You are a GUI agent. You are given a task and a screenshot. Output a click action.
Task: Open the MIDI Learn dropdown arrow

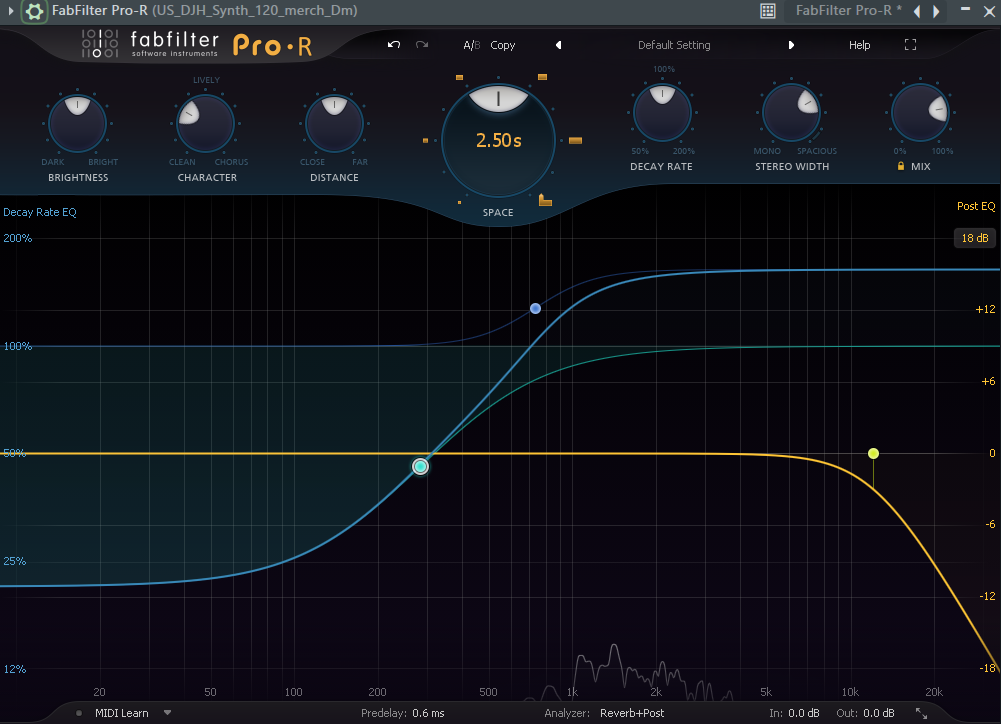(167, 713)
